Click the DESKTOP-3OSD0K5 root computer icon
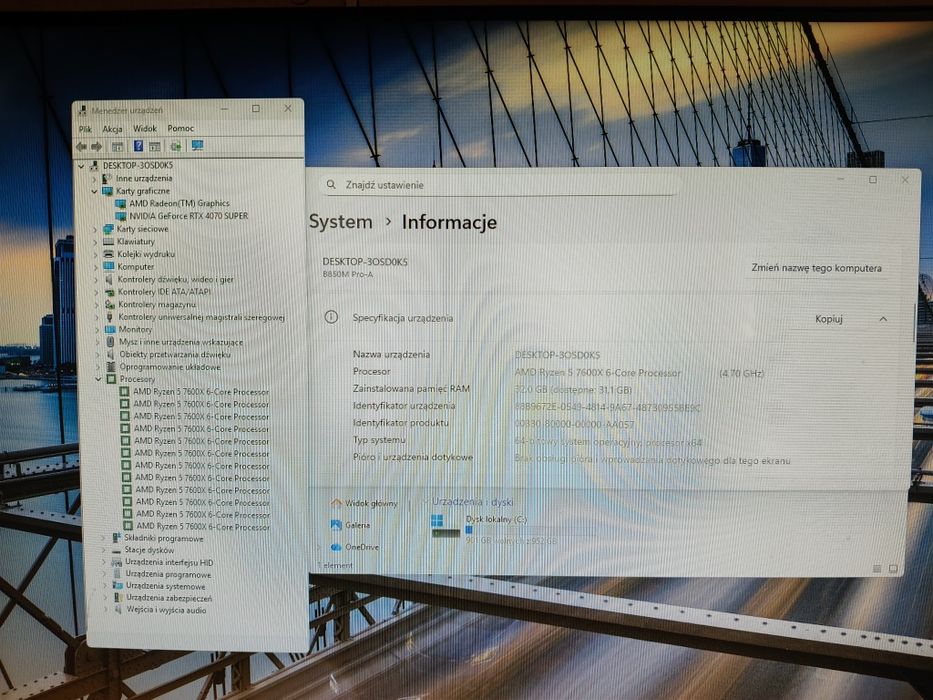The height and width of the screenshot is (700, 933). (x=94, y=165)
